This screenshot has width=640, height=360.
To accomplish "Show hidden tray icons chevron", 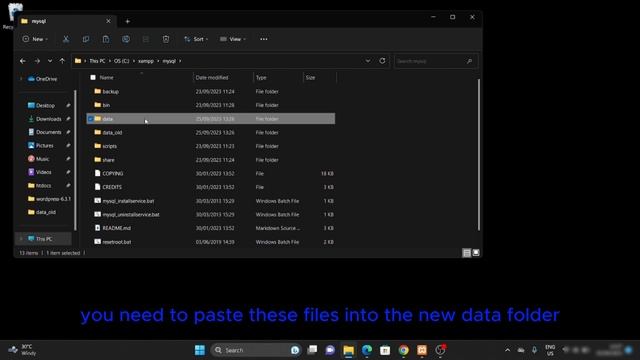I will click(x=507, y=350).
